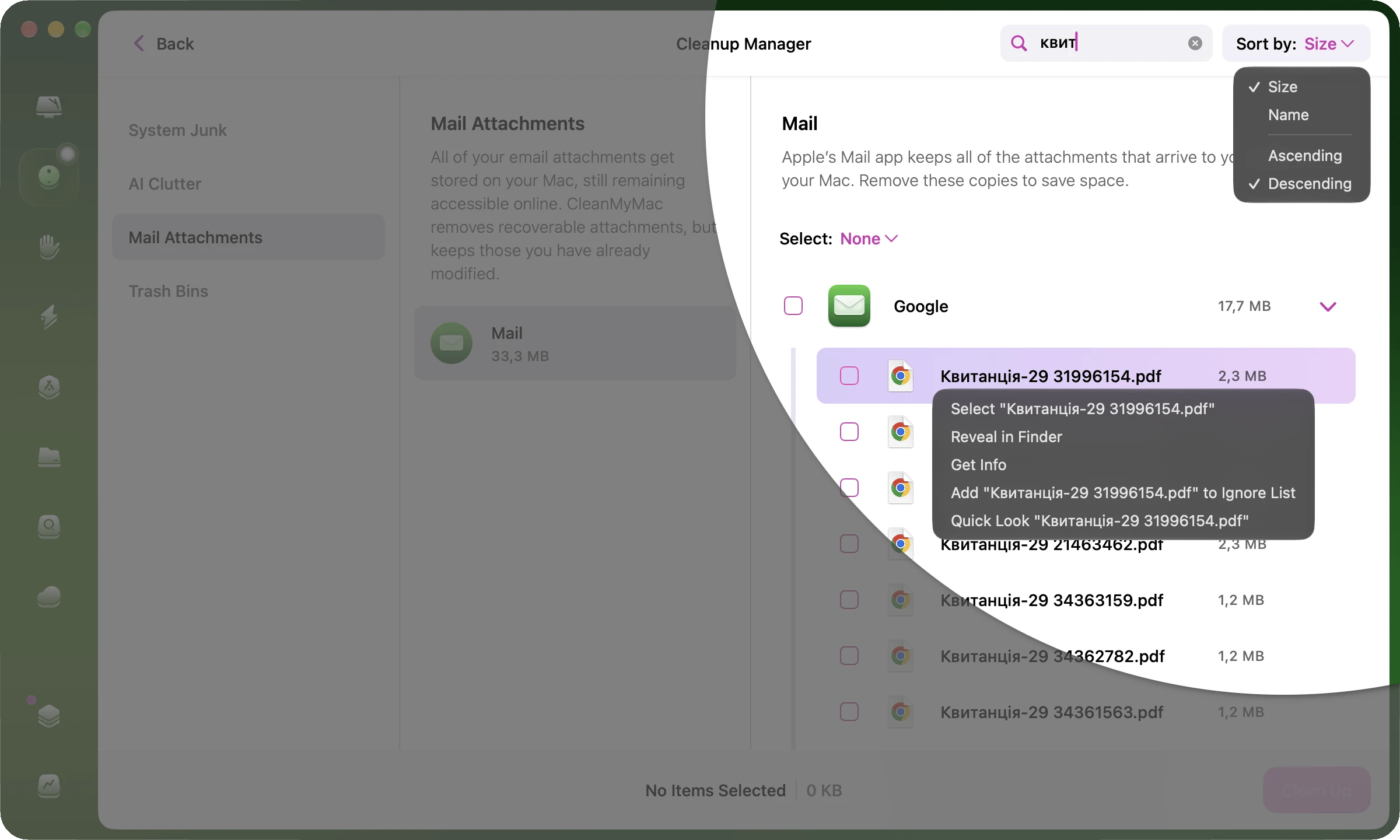Image resolution: width=1400 pixels, height=840 pixels.
Task: Open System Junk category
Action: pos(249,130)
